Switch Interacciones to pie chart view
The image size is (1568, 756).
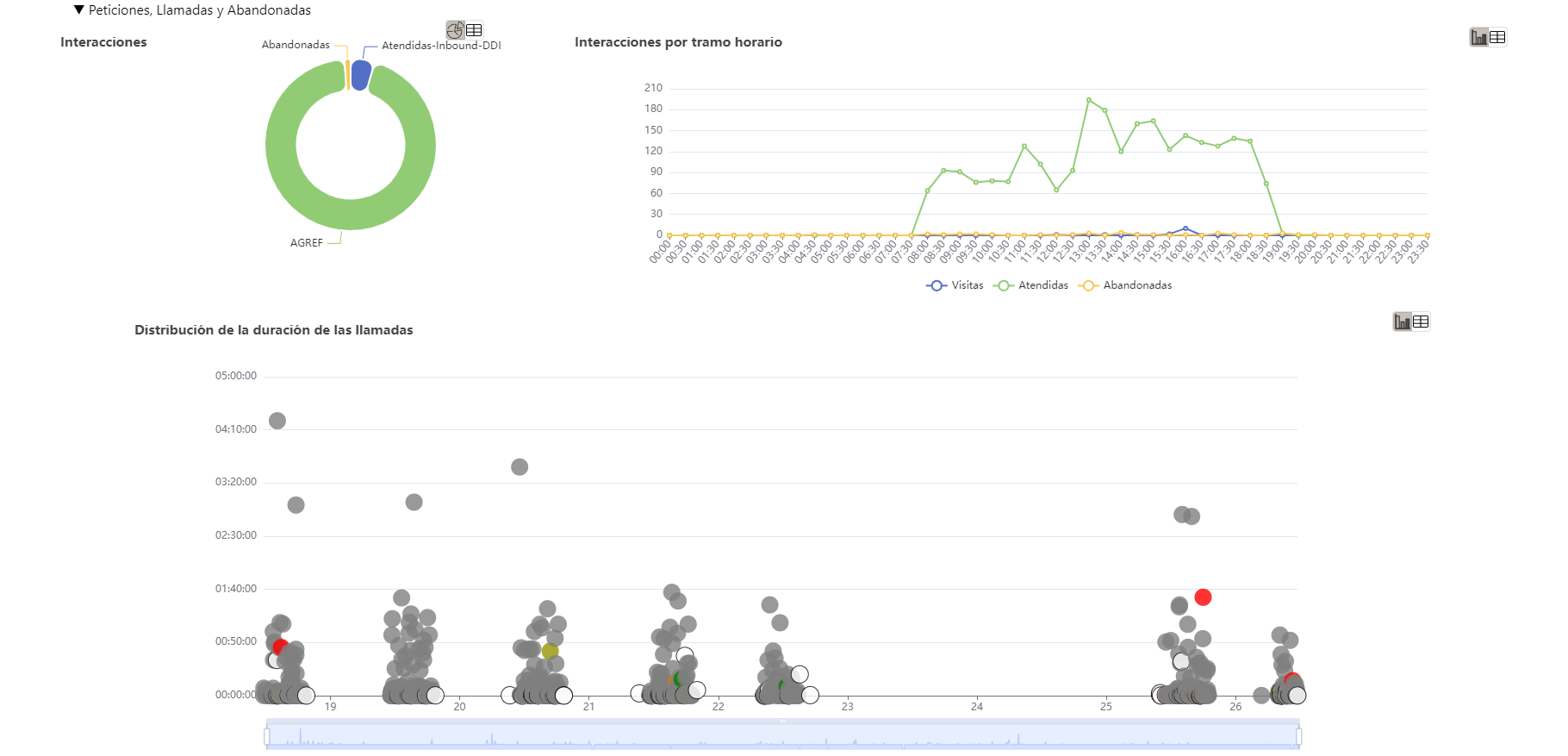coord(455,30)
